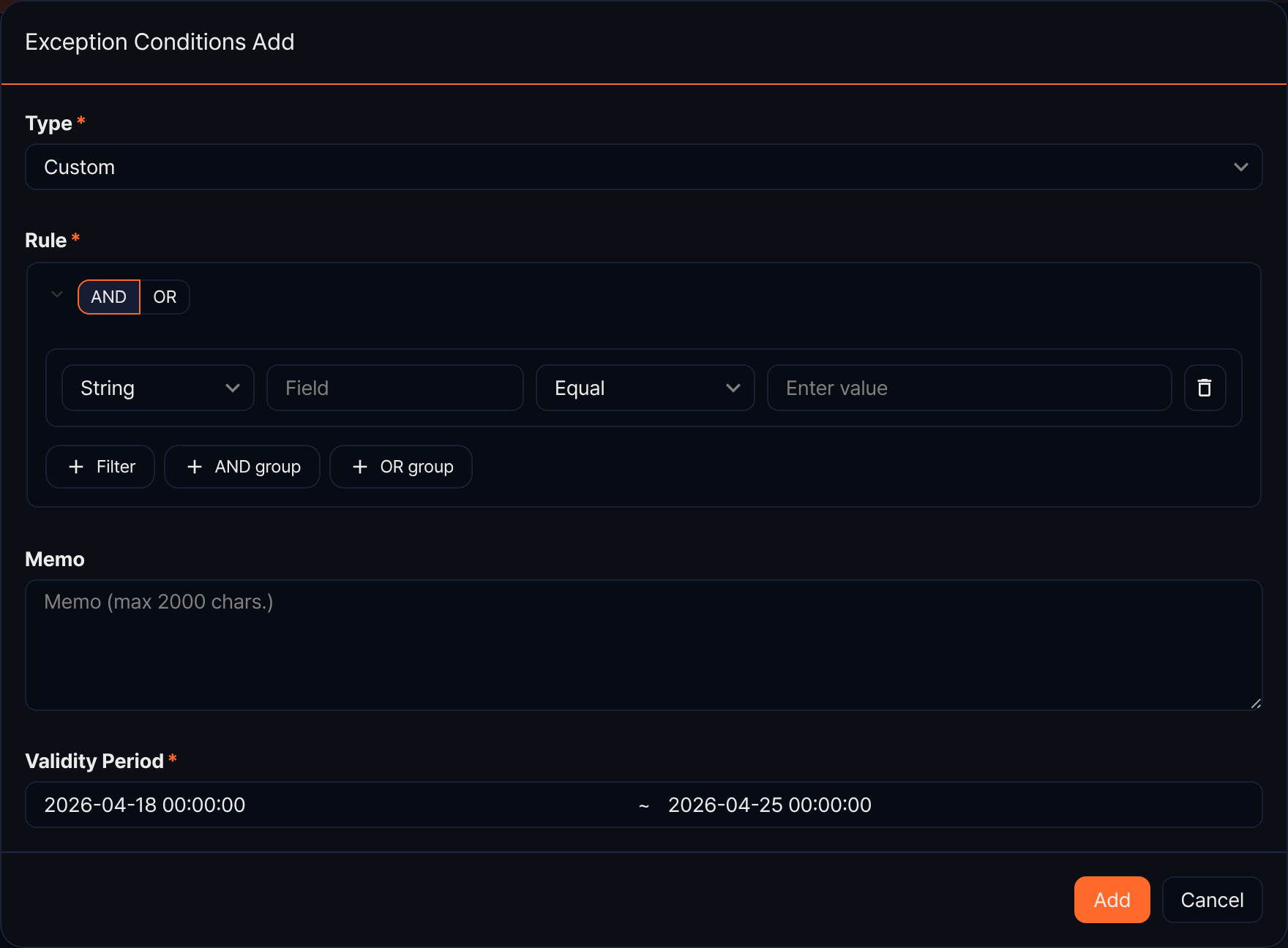Edit the validity end date 2026-04-25
Image resolution: width=1288 pixels, height=948 pixels.
770,805
